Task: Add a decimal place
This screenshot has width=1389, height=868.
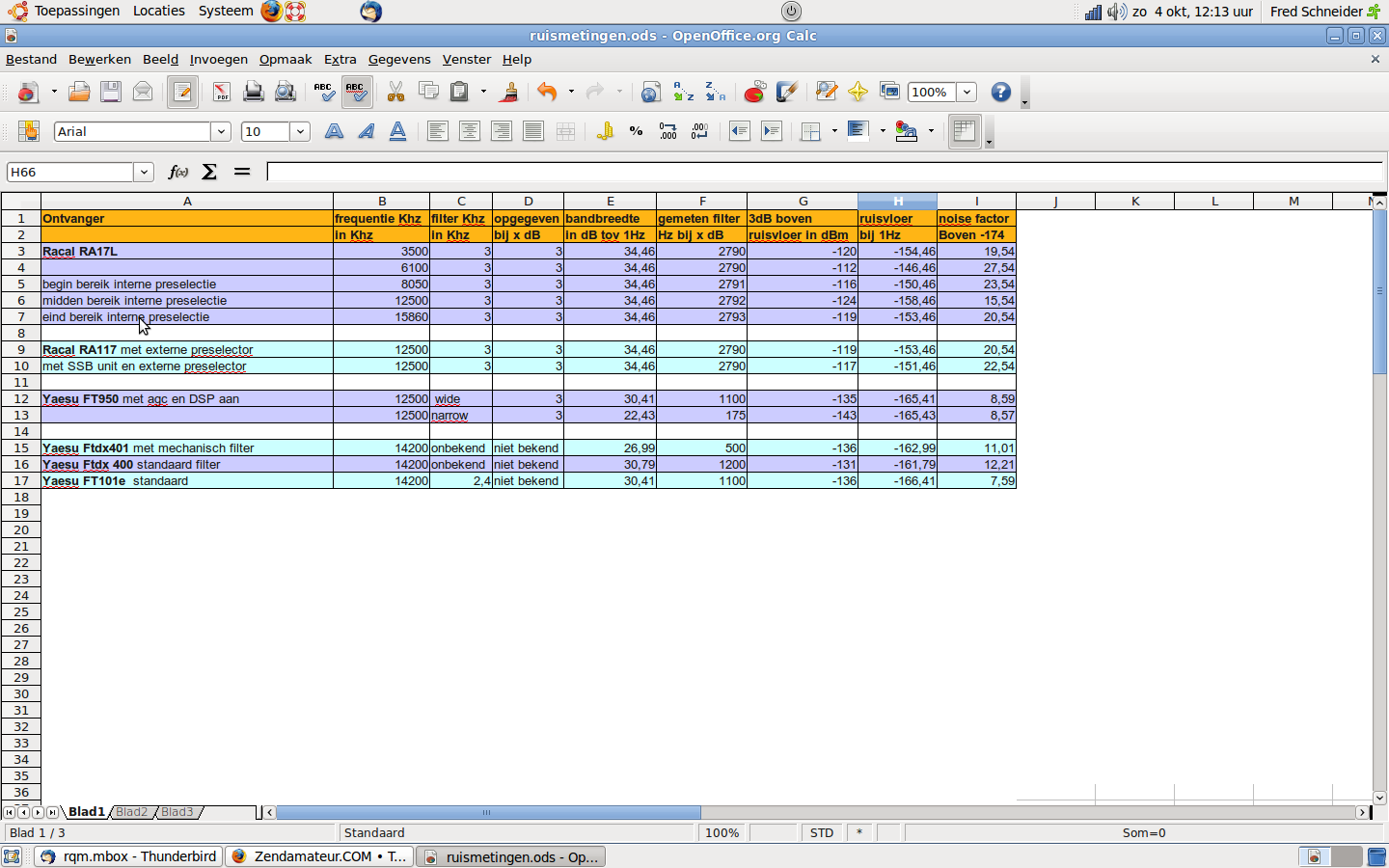Action: [x=668, y=131]
